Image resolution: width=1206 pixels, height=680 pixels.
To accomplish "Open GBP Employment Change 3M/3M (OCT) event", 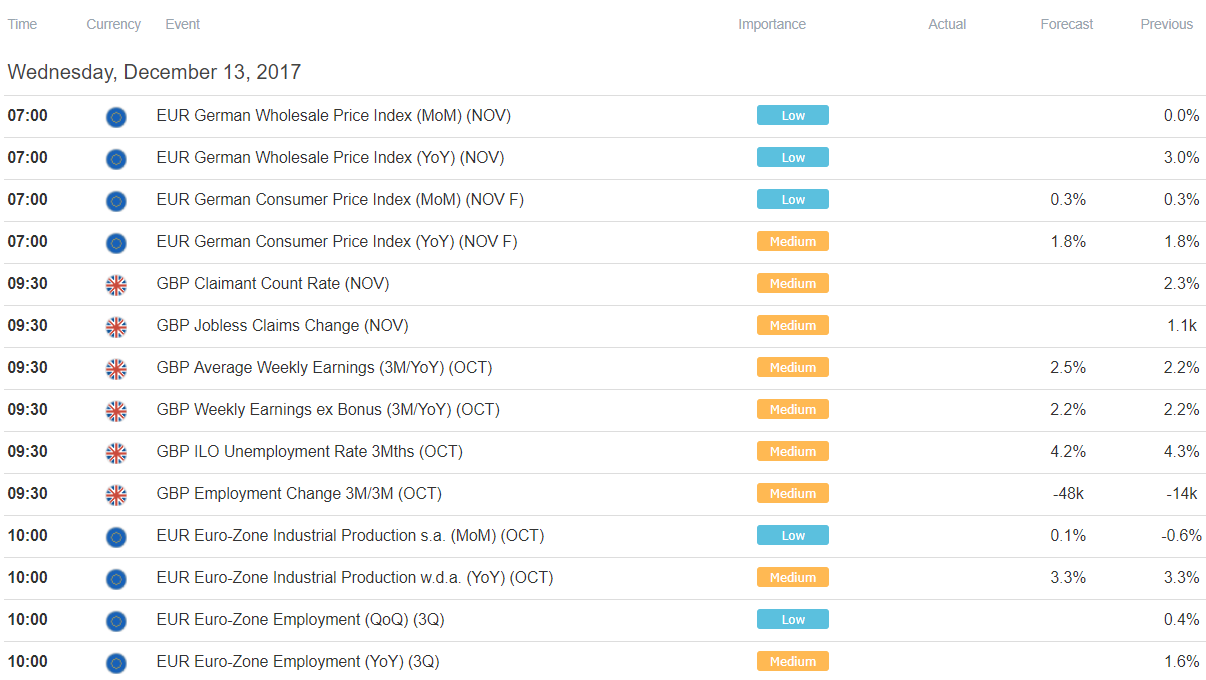I will tap(299, 494).
